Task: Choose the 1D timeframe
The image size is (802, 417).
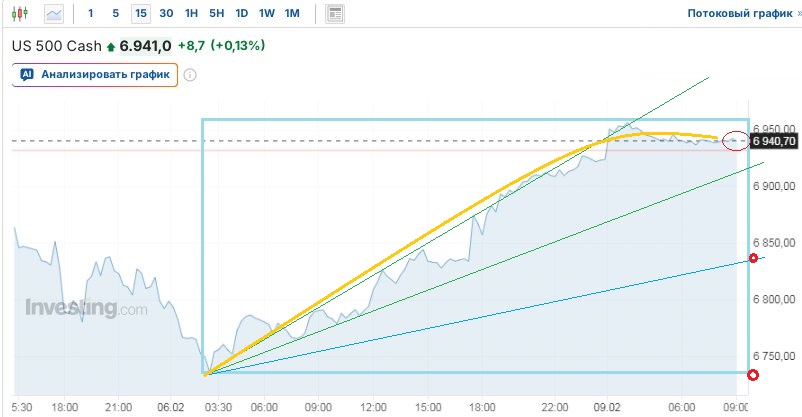Action: 241,14
